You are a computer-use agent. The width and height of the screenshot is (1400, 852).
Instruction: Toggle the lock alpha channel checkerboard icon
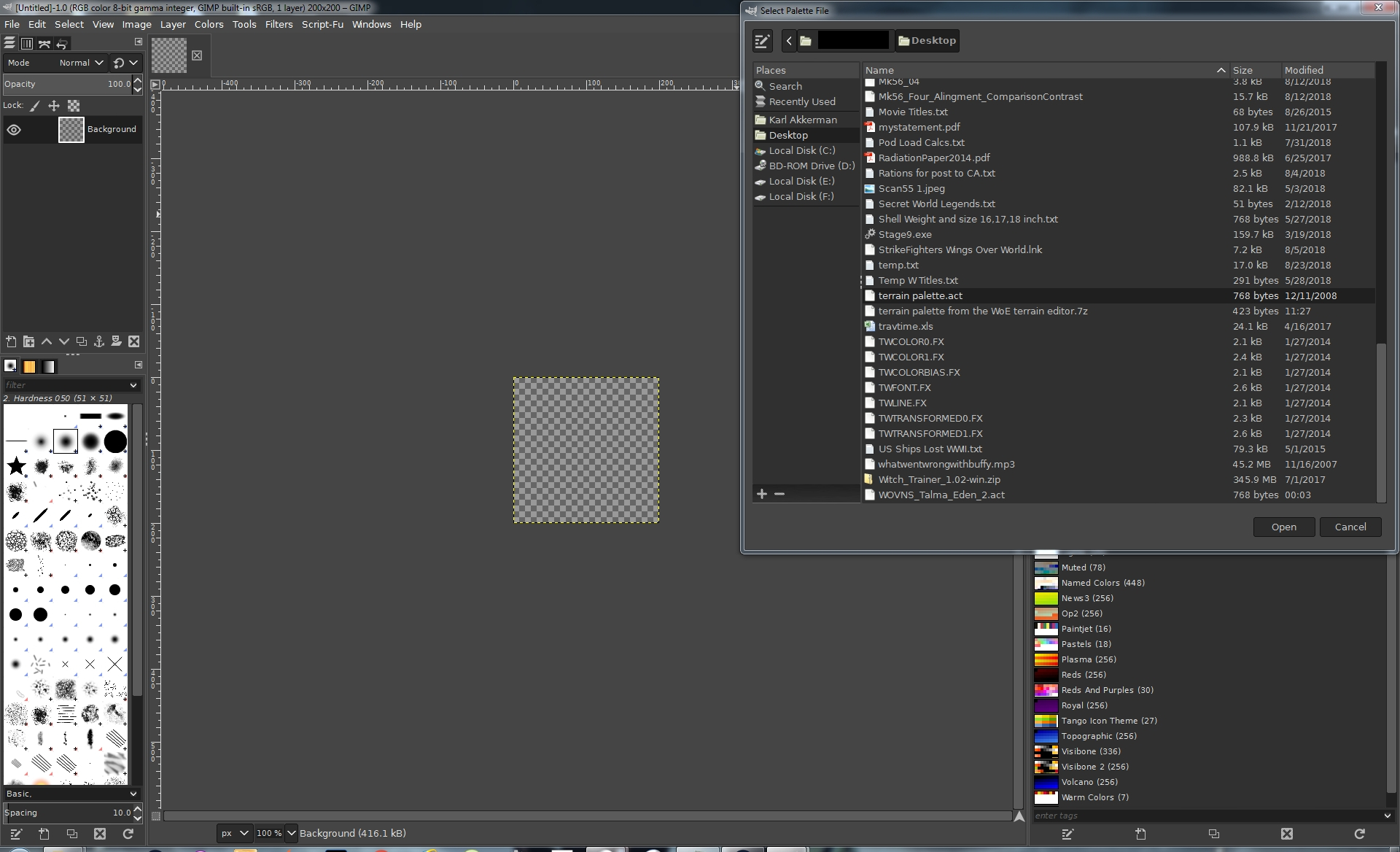pos(74,106)
